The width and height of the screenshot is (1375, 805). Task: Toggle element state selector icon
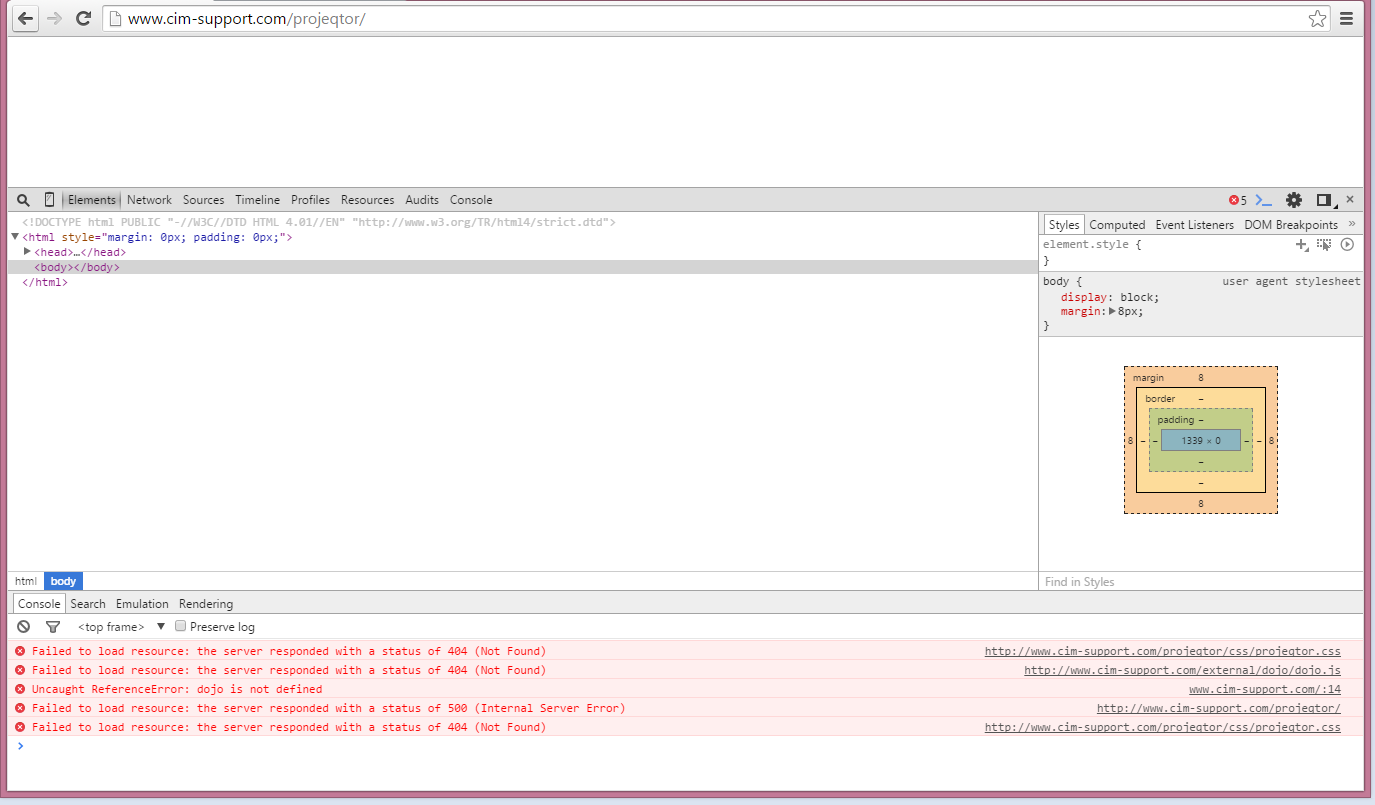[1324, 244]
